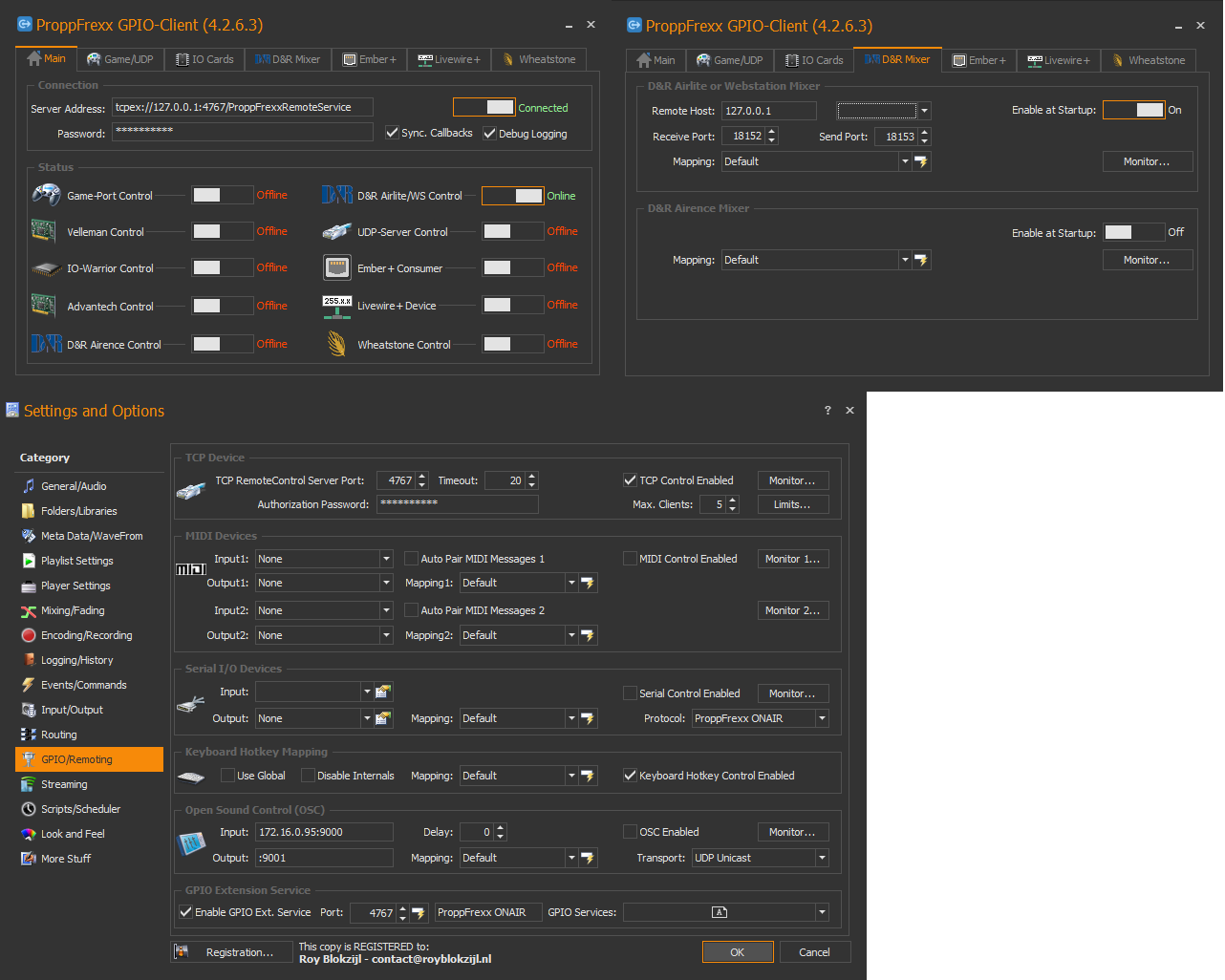The height and width of the screenshot is (980, 1225).
Task: Check OSC Enabled checkbox
Action: click(x=630, y=832)
